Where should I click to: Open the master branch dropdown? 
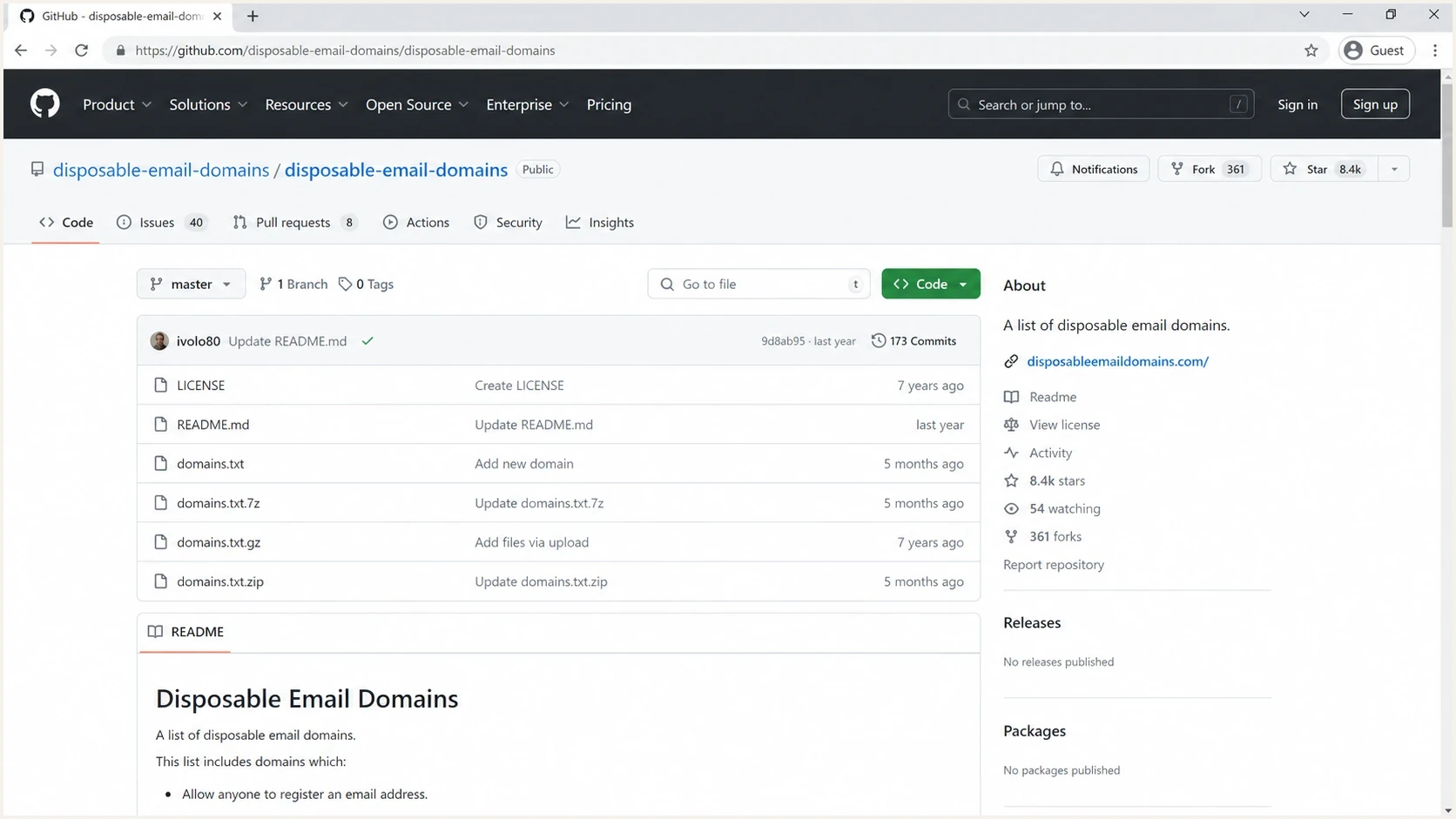click(x=191, y=284)
